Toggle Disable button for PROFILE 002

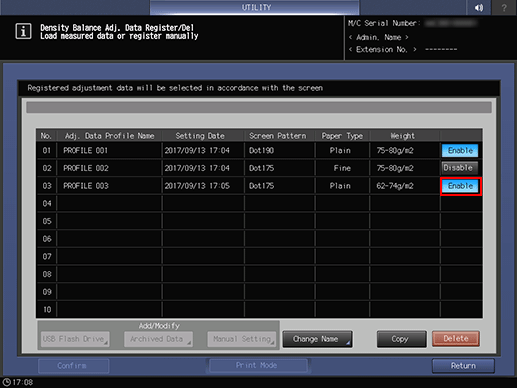click(460, 168)
